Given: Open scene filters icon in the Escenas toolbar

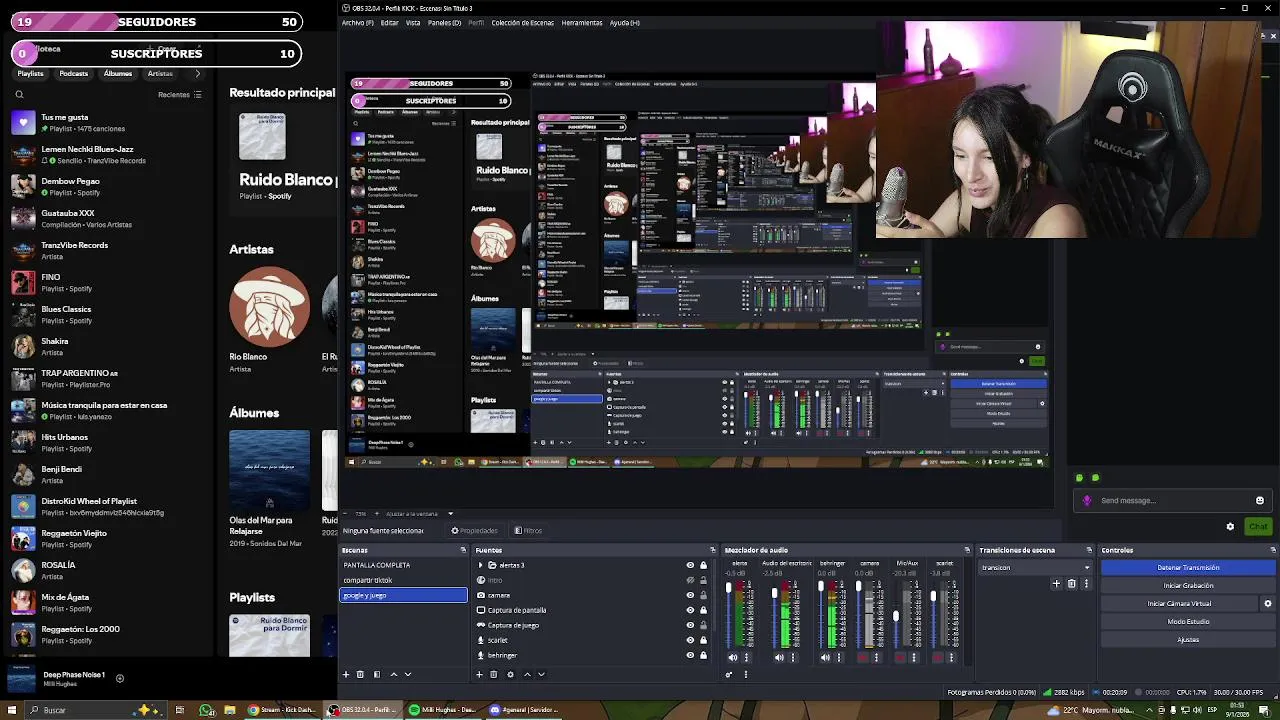Looking at the screenshot, I should click(x=377, y=674).
